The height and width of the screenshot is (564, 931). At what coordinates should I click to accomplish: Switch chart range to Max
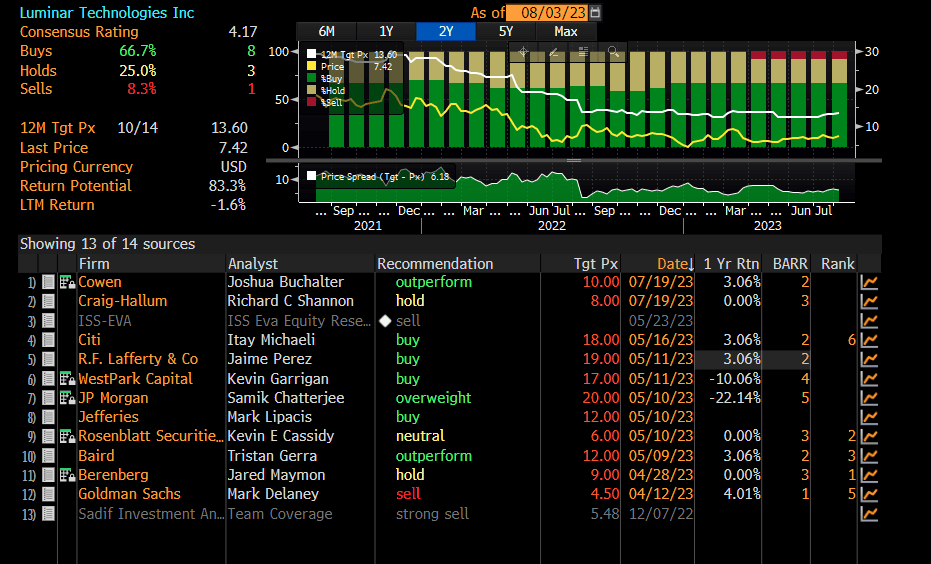pos(566,31)
